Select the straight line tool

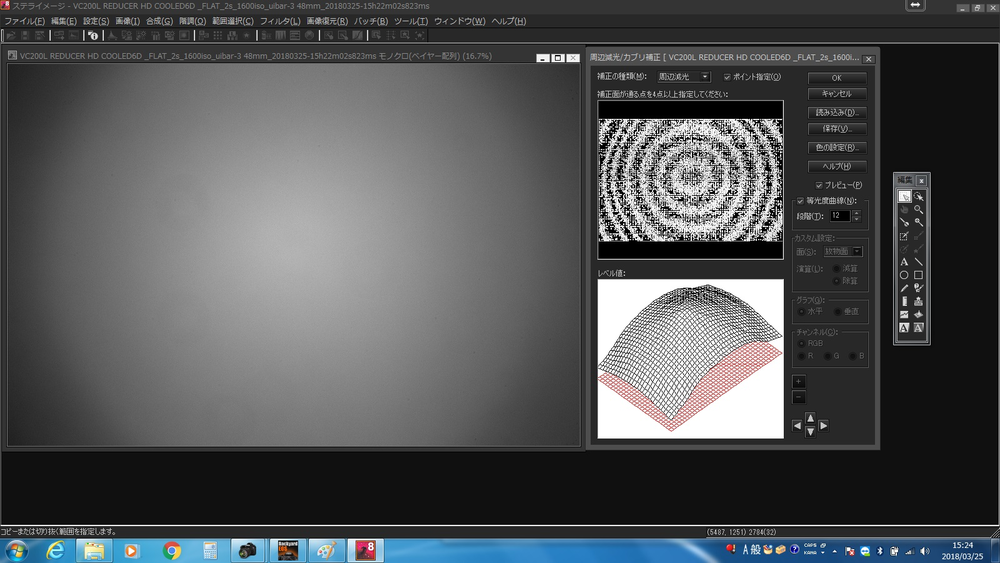point(918,262)
